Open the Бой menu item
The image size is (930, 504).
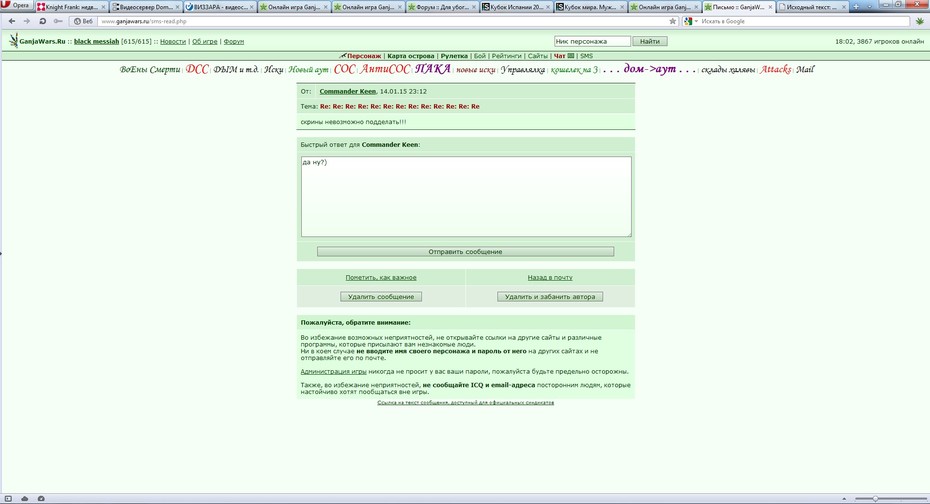479,56
